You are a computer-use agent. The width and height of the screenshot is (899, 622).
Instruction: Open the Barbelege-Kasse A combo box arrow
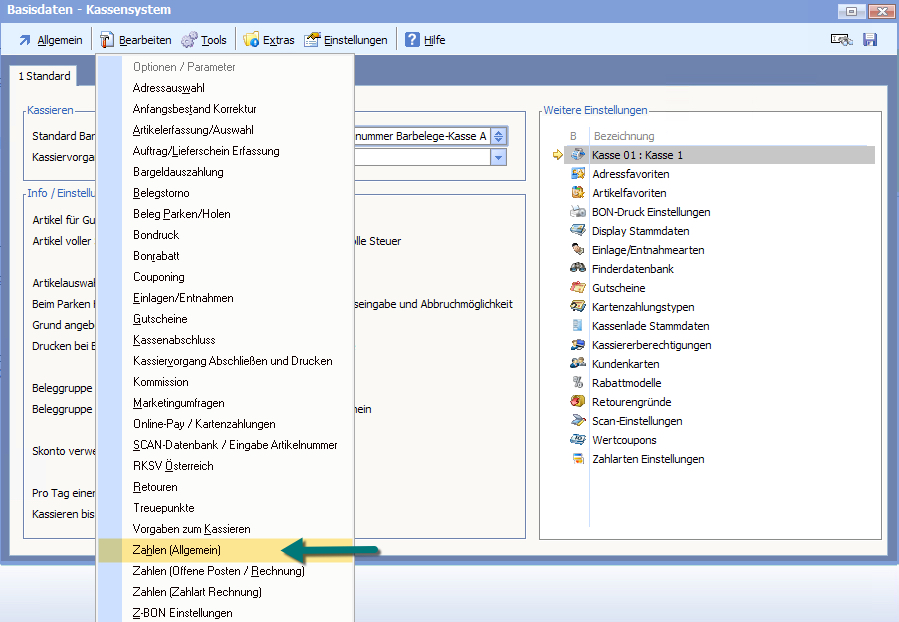499,136
